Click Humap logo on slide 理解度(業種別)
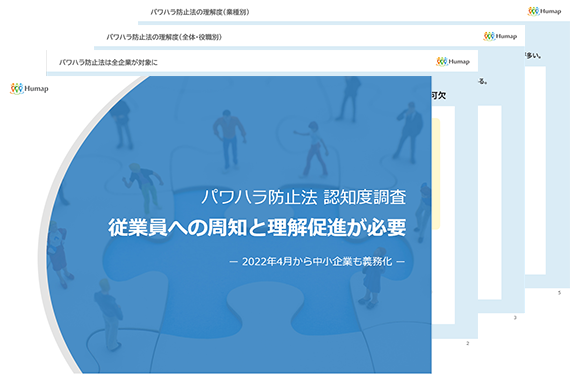 (x=545, y=11)
